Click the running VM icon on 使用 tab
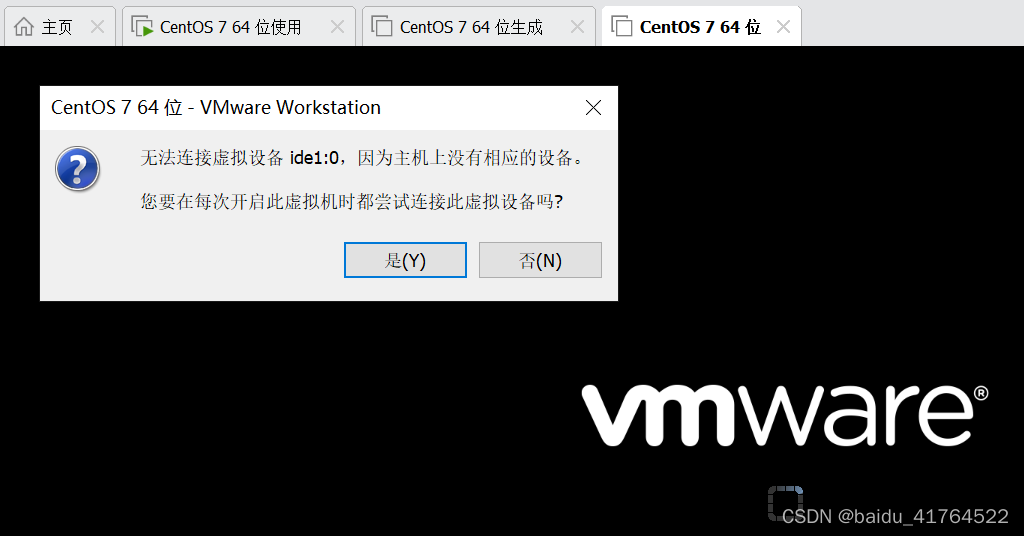 (x=142, y=27)
